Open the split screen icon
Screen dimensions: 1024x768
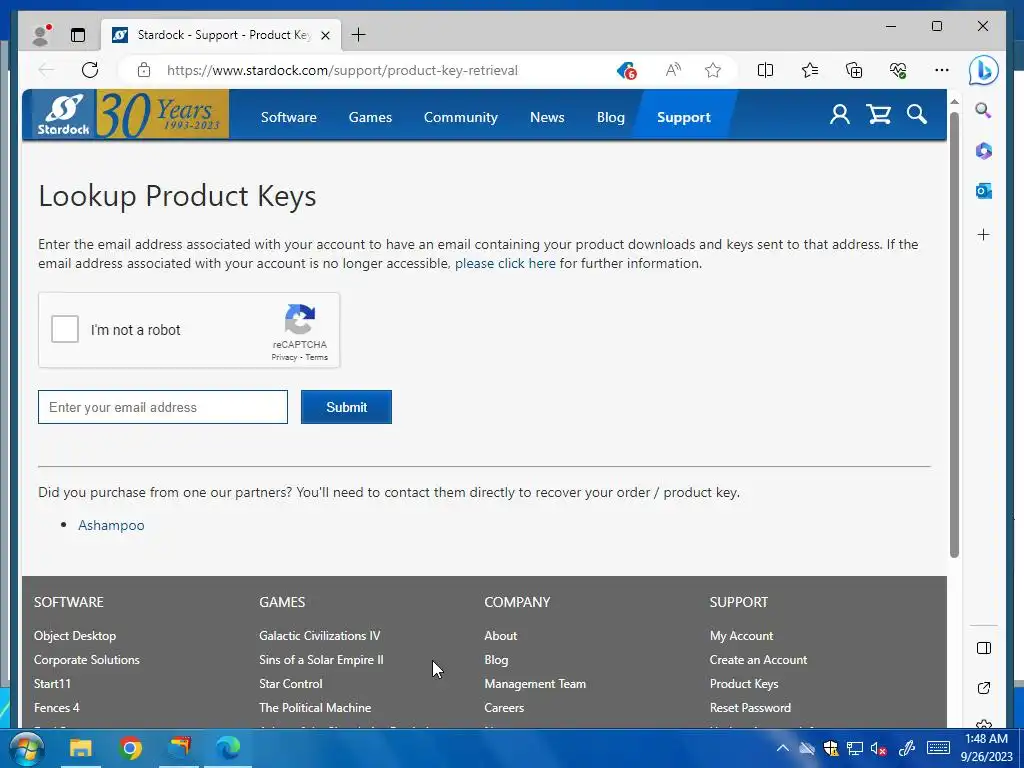(765, 70)
